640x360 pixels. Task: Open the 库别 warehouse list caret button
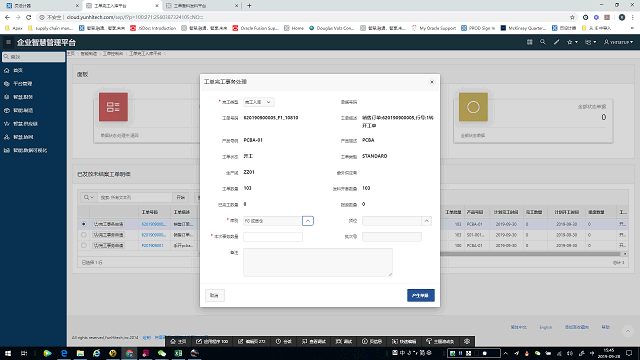tap(308, 221)
